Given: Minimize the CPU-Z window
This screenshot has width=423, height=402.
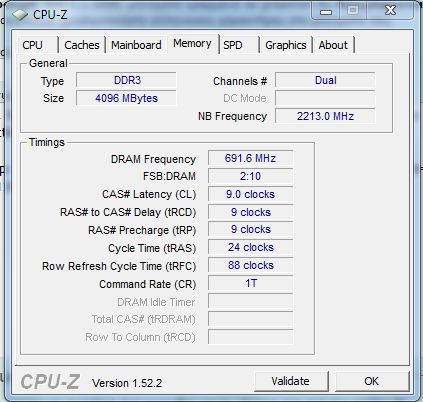Looking at the screenshot, I should point(326,11).
